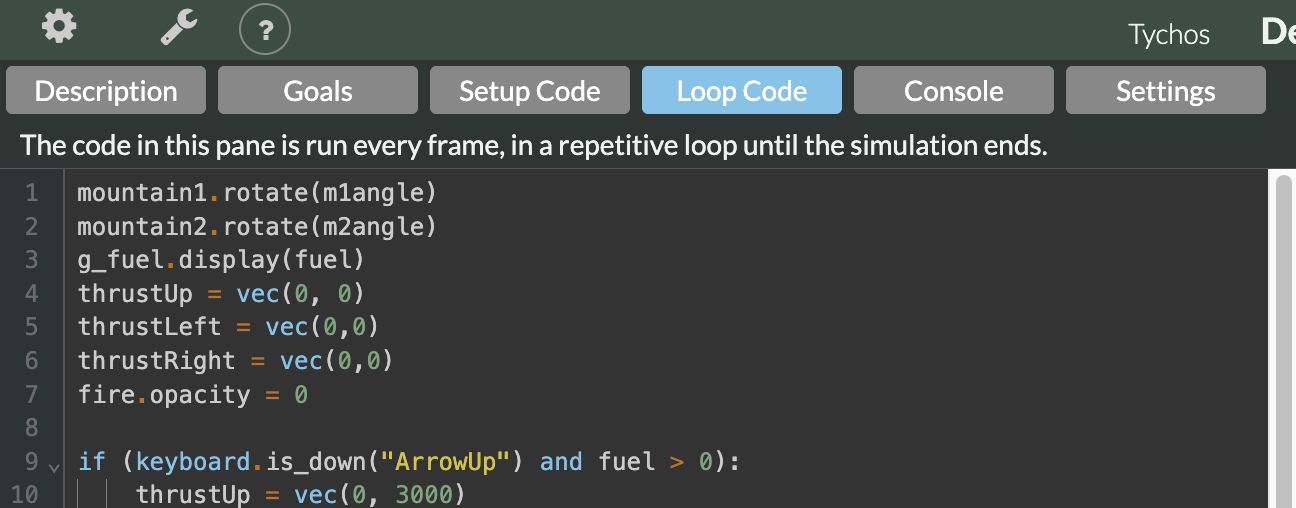Select the Loop Code tab

(x=742, y=91)
